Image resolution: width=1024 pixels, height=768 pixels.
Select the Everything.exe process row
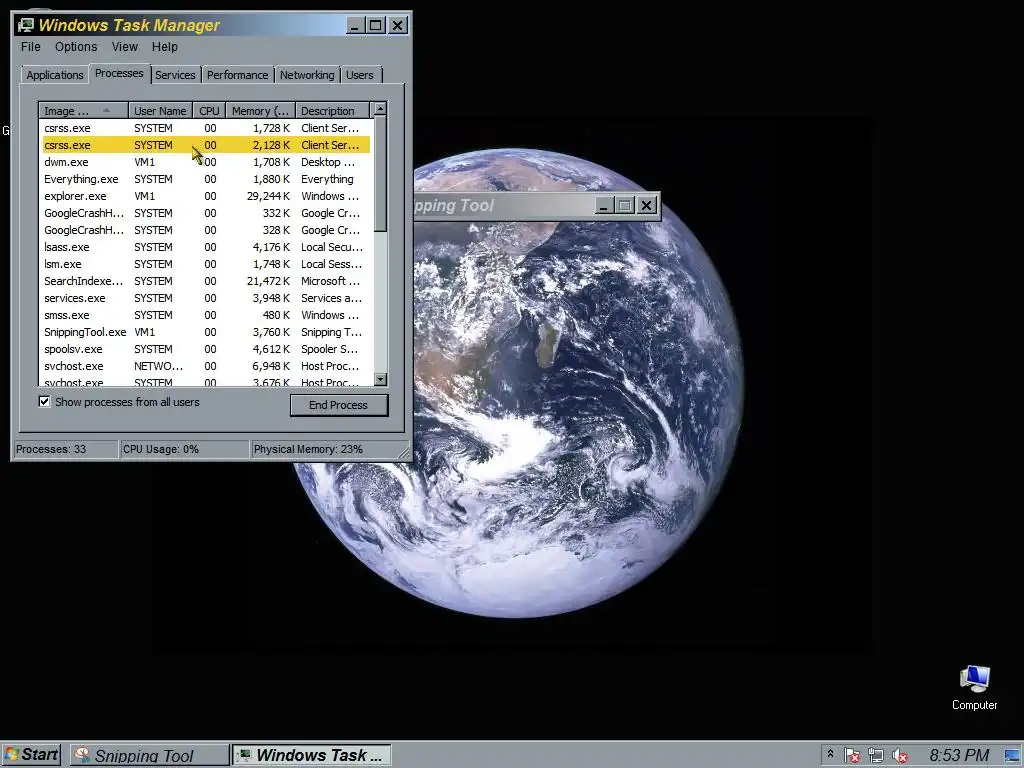click(x=206, y=179)
